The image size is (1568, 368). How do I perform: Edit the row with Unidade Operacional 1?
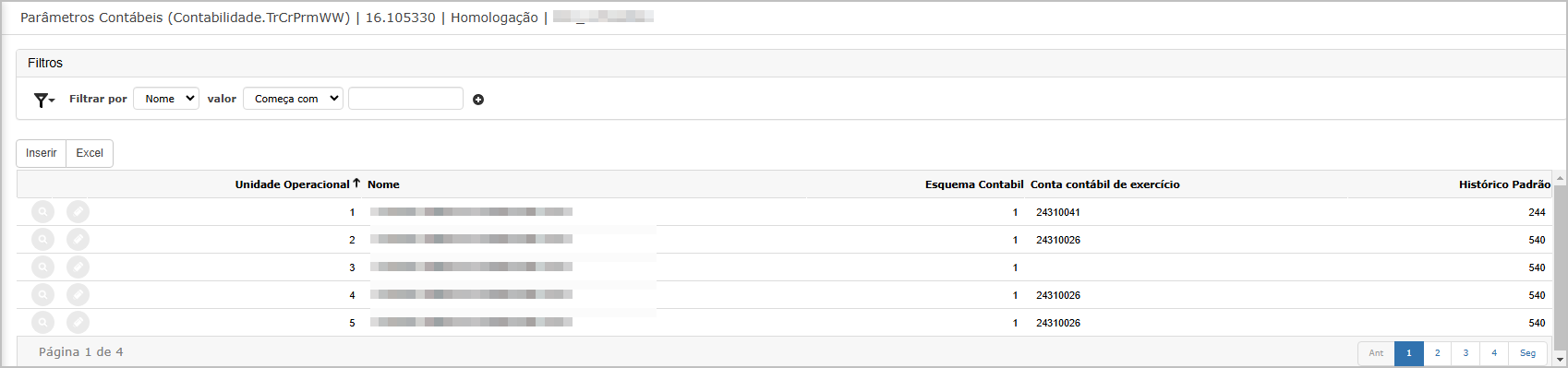tap(78, 212)
